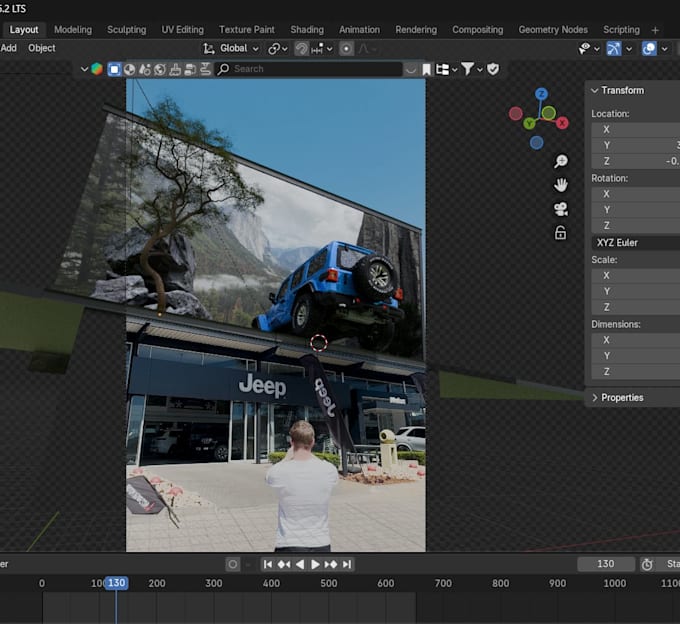The height and width of the screenshot is (624, 680).
Task: Open the Geometry Nodes workspace tab
Action: pos(553,29)
